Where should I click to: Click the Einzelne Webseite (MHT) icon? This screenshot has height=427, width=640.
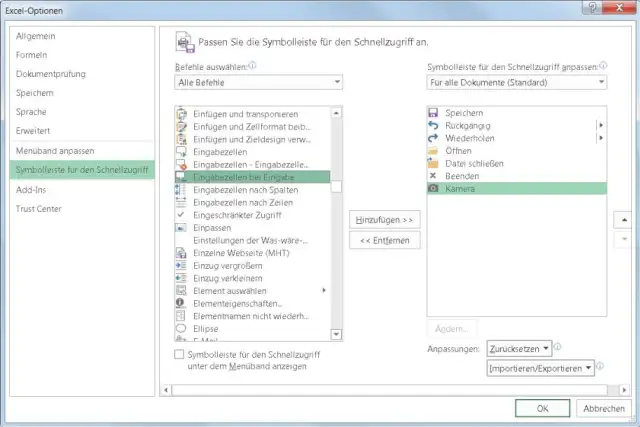click(x=181, y=253)
